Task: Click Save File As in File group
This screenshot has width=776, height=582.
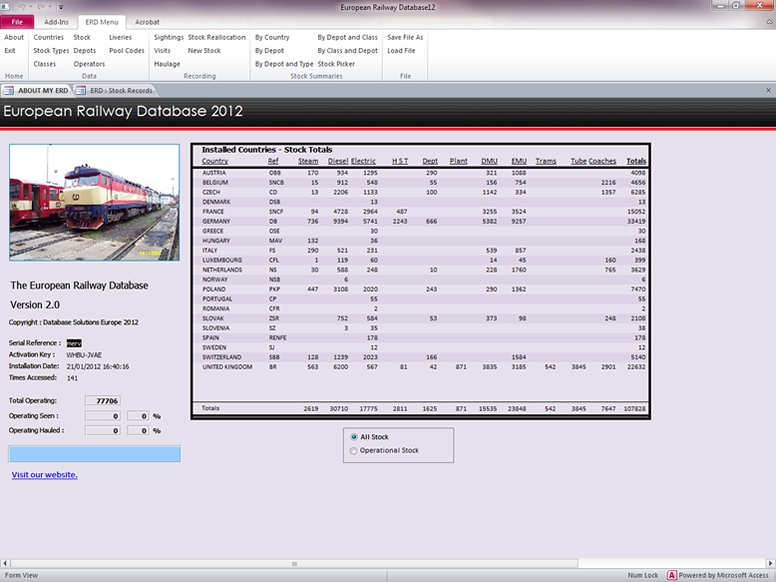Action: click(x=405, y=37)
